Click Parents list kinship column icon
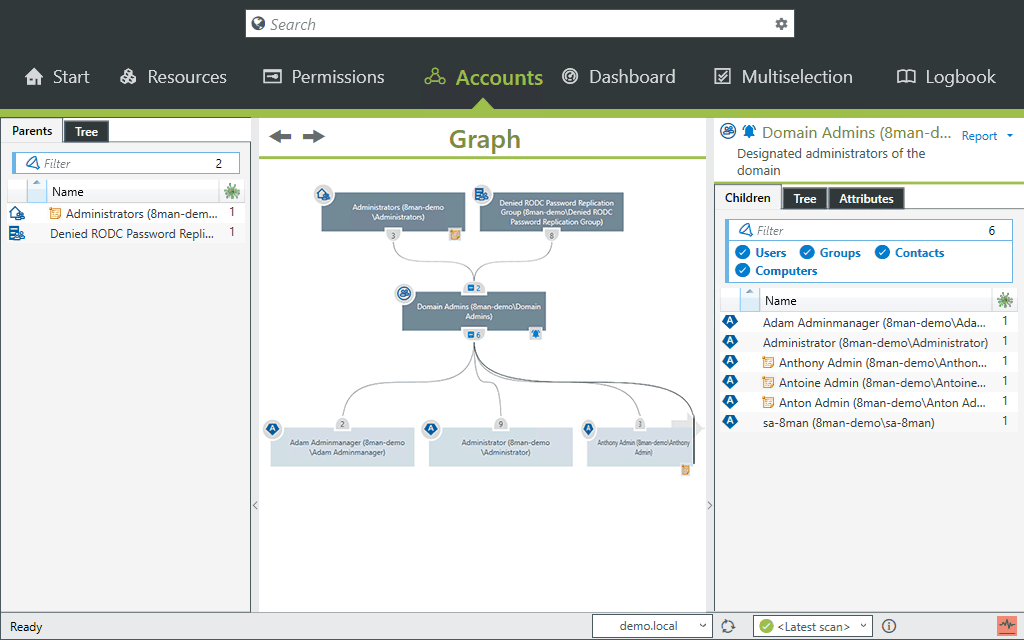 click(232, 191)
